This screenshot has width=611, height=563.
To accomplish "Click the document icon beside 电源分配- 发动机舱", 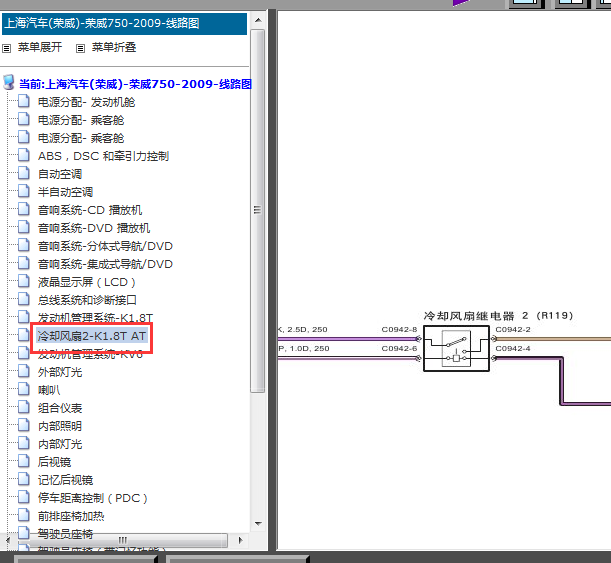I will [24, 101].
